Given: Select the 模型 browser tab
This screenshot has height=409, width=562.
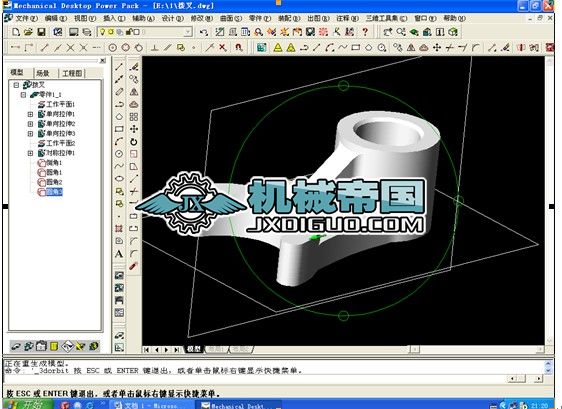Looking at the screenshot, I should (17, 72).
